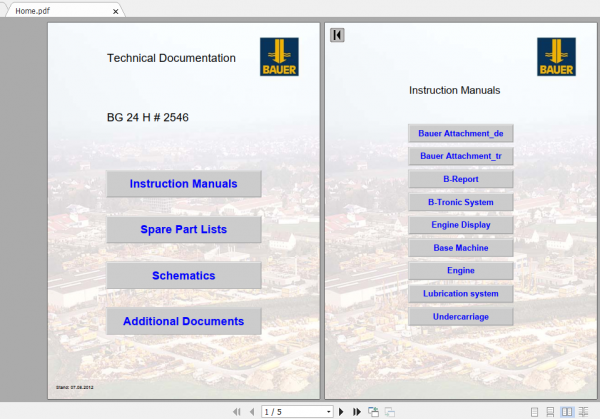Click the 'Instruction Manuals' heading on right page
Image resolution: width=600 pixels, height=419 pixels.
pyautogui.click(x=455, y=90)
